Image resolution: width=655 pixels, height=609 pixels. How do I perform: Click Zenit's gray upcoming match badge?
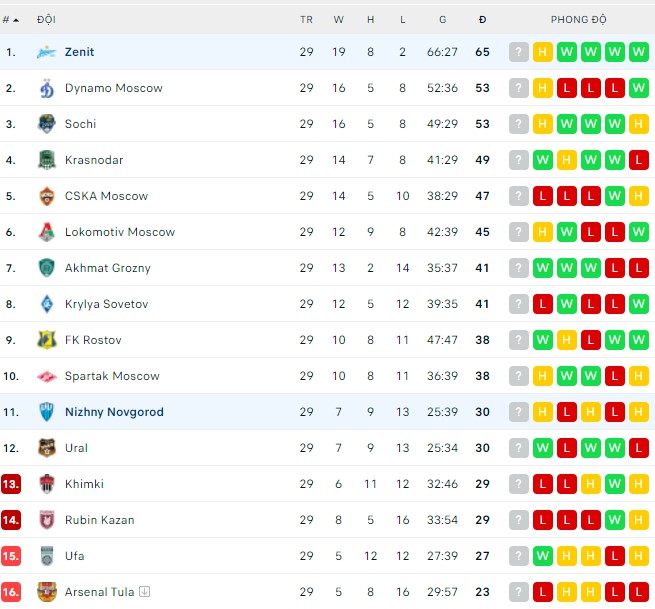[x=519, y=52]
